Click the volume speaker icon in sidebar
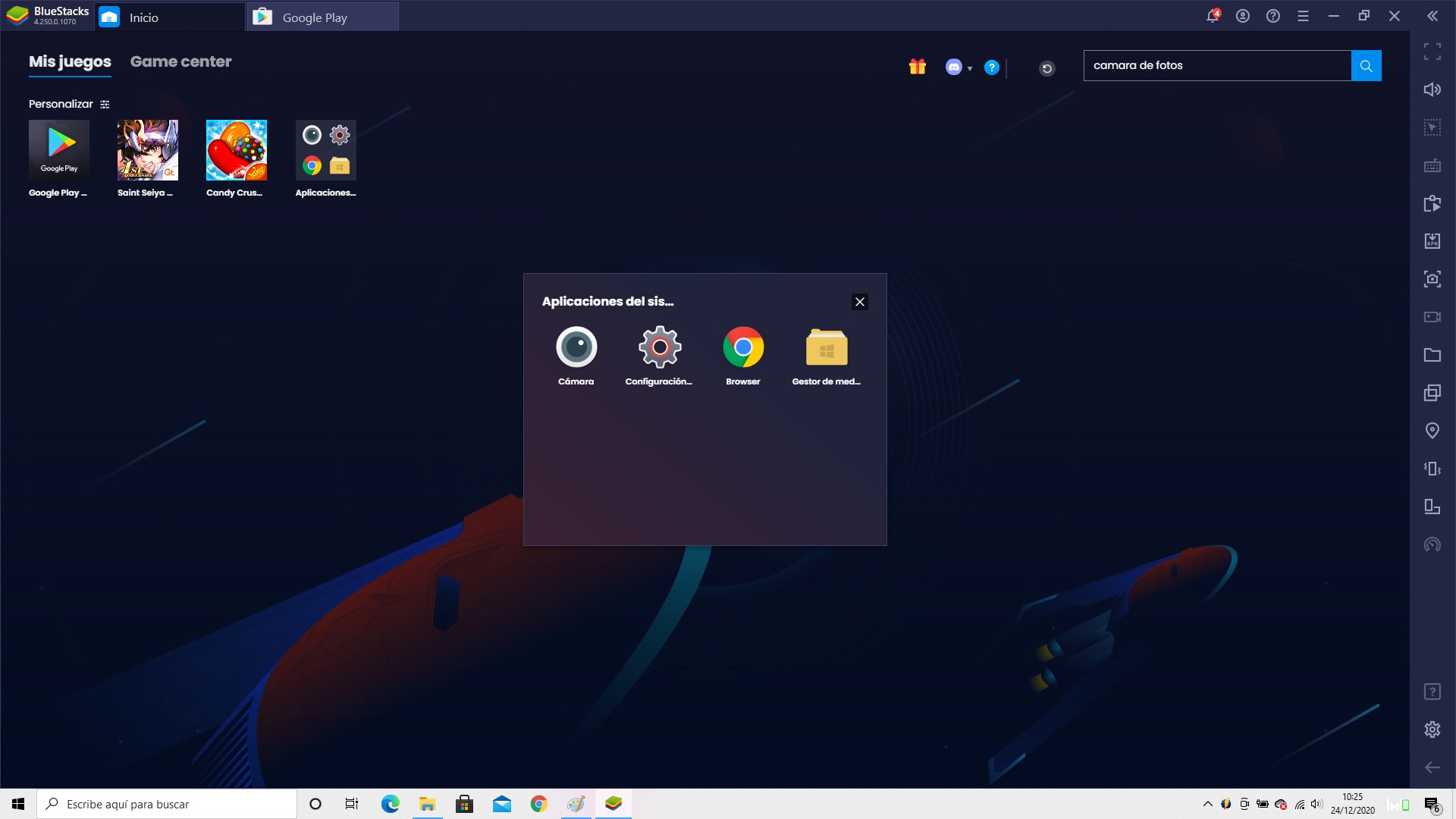 pos(1432,89)
